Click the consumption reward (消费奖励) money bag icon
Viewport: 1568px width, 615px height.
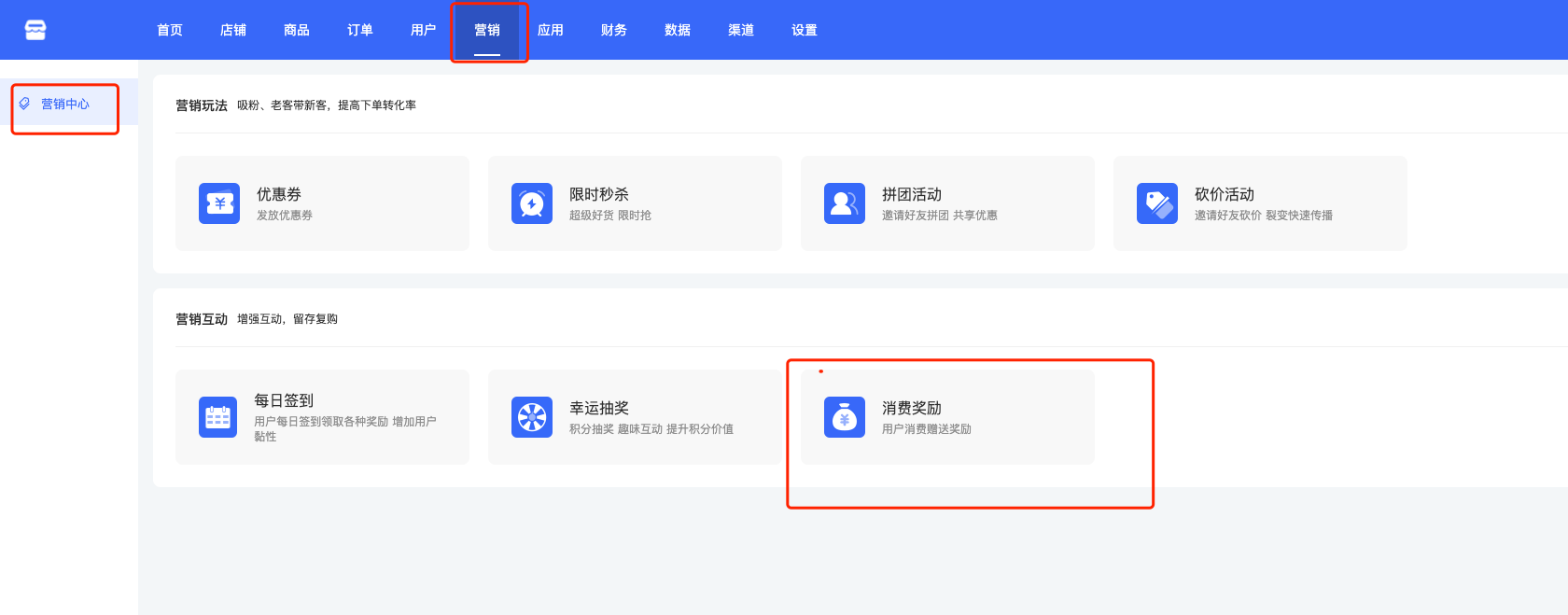845,417
